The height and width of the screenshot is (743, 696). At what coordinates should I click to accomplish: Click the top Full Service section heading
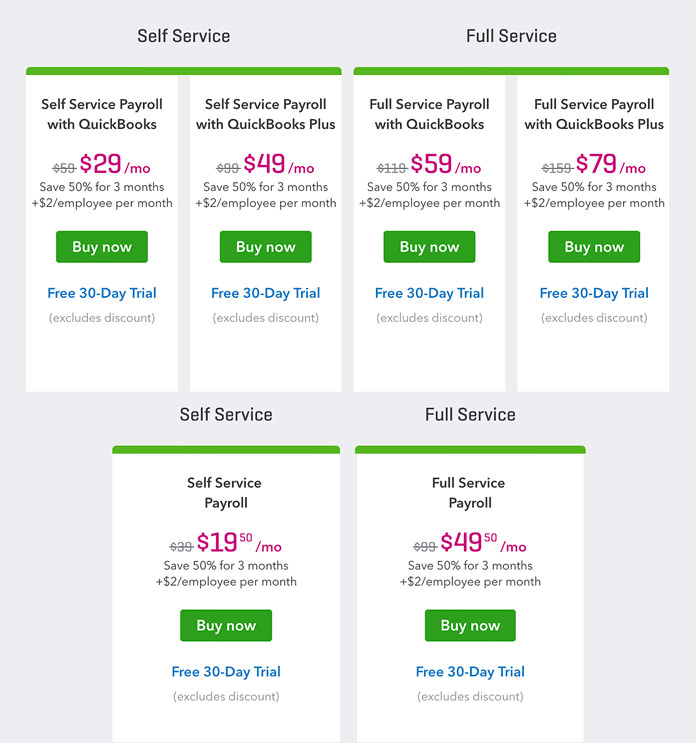(511, 36)
